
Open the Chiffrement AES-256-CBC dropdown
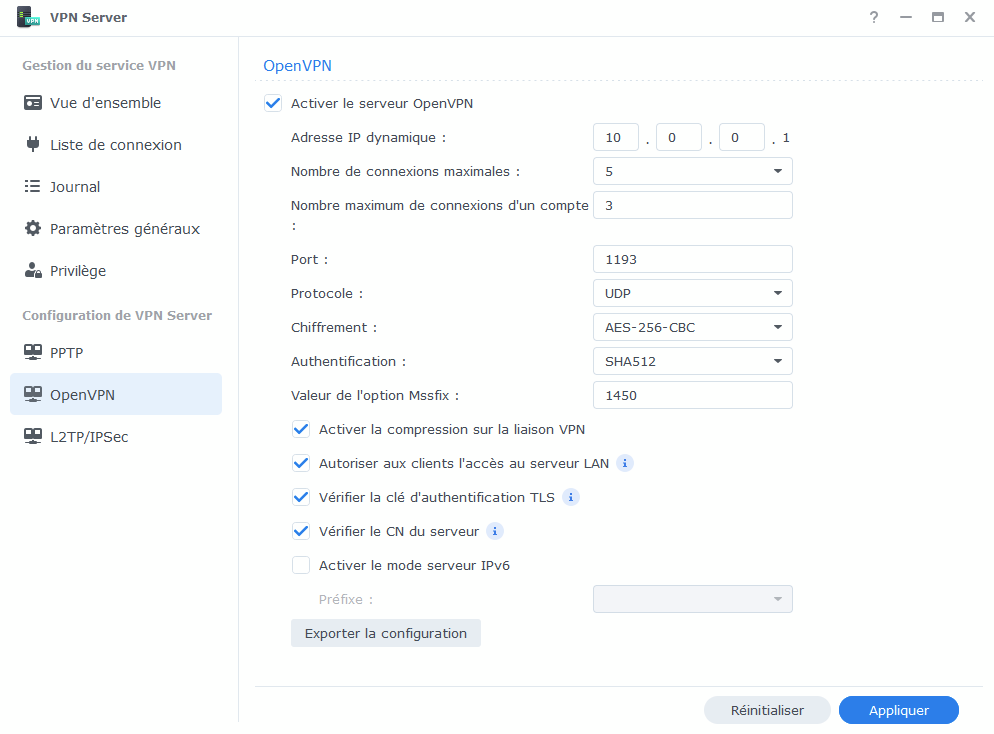[692, 327]
